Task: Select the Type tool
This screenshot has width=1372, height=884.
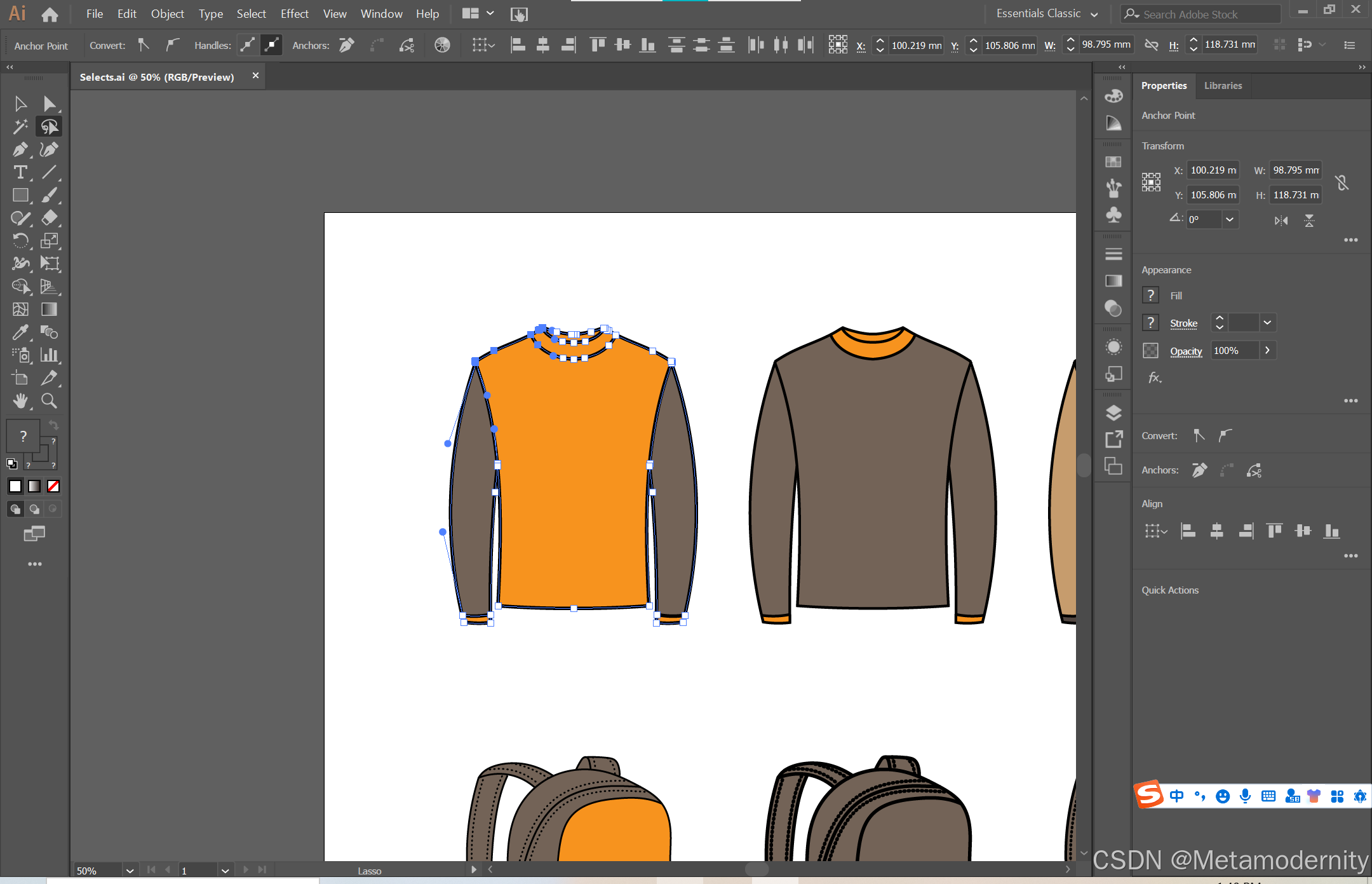Action: pos(20,172)
